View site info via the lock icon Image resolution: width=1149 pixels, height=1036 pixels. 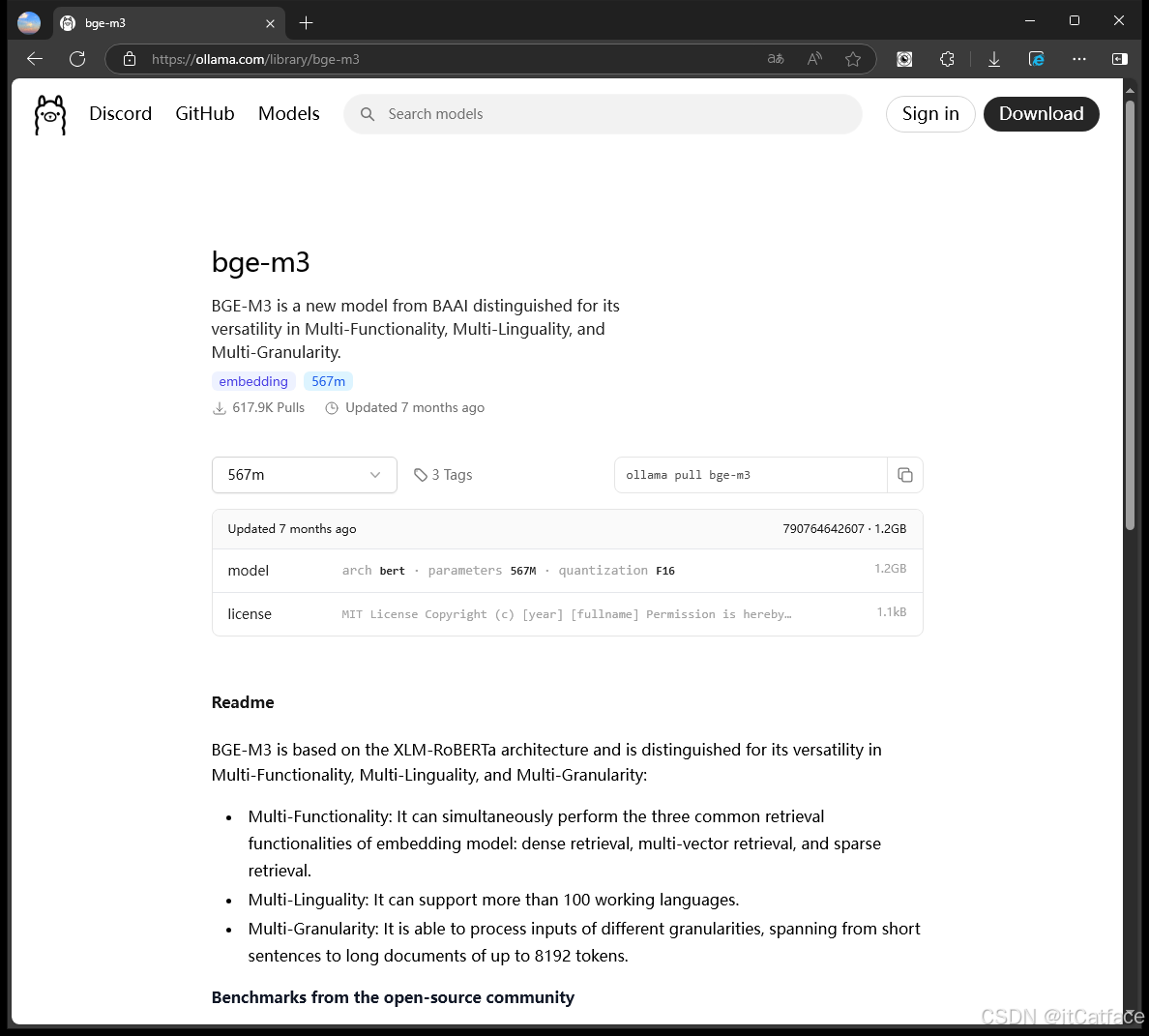pyautogui.click(x=130, y=59)
